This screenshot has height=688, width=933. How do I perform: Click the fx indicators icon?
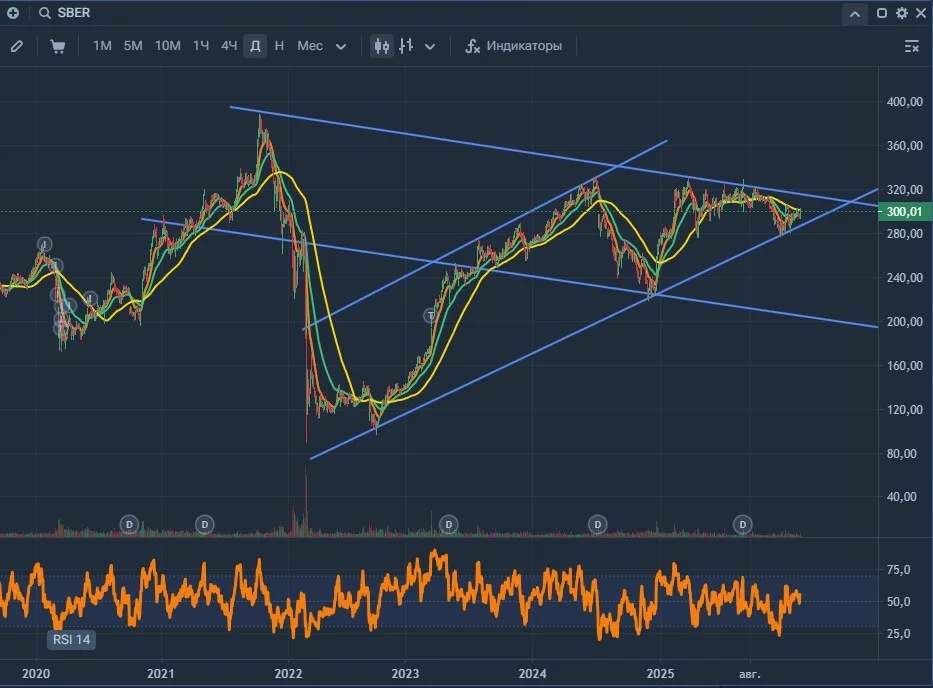[472, 46]
